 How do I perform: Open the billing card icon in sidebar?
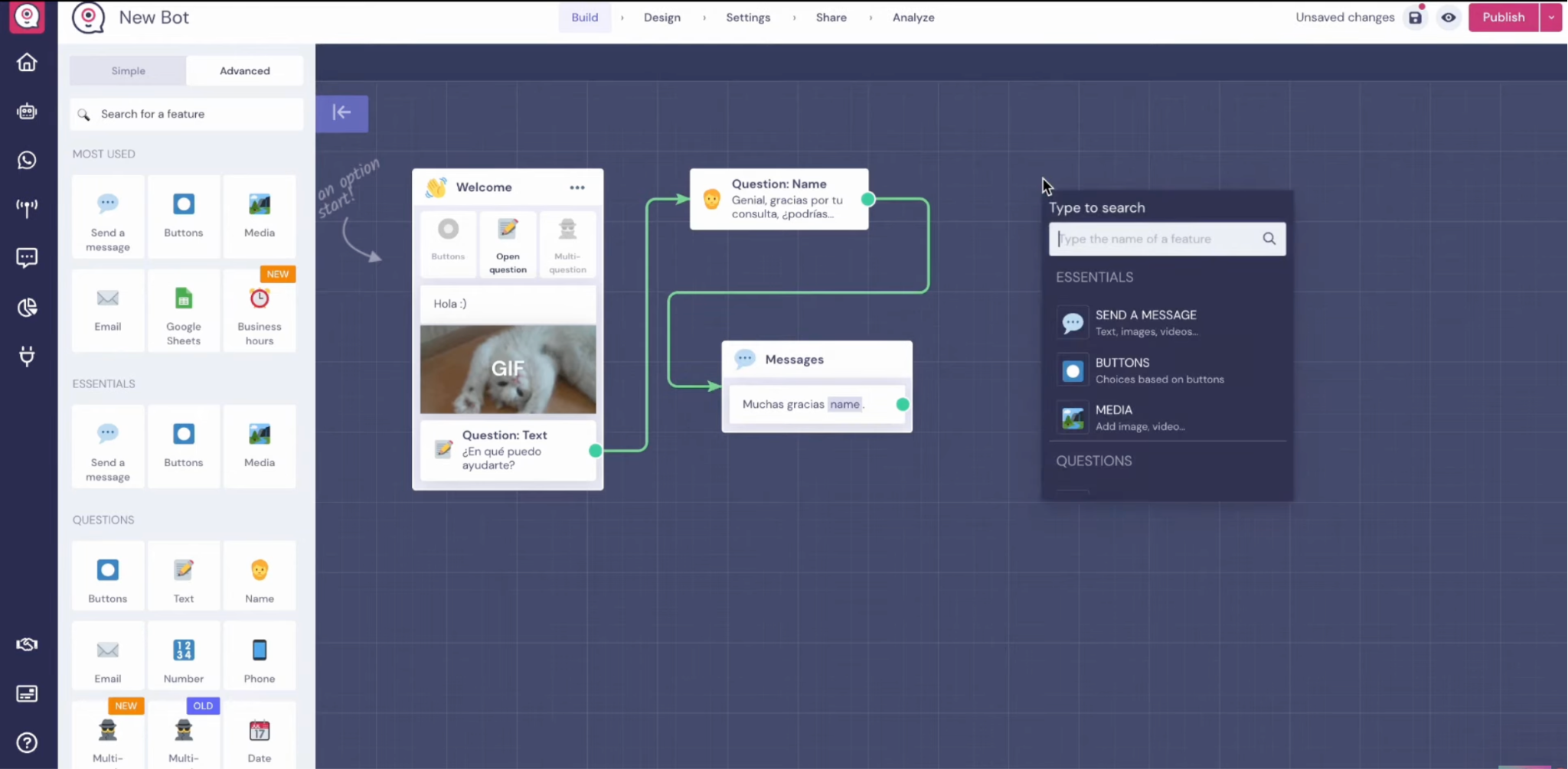point(27,694)
